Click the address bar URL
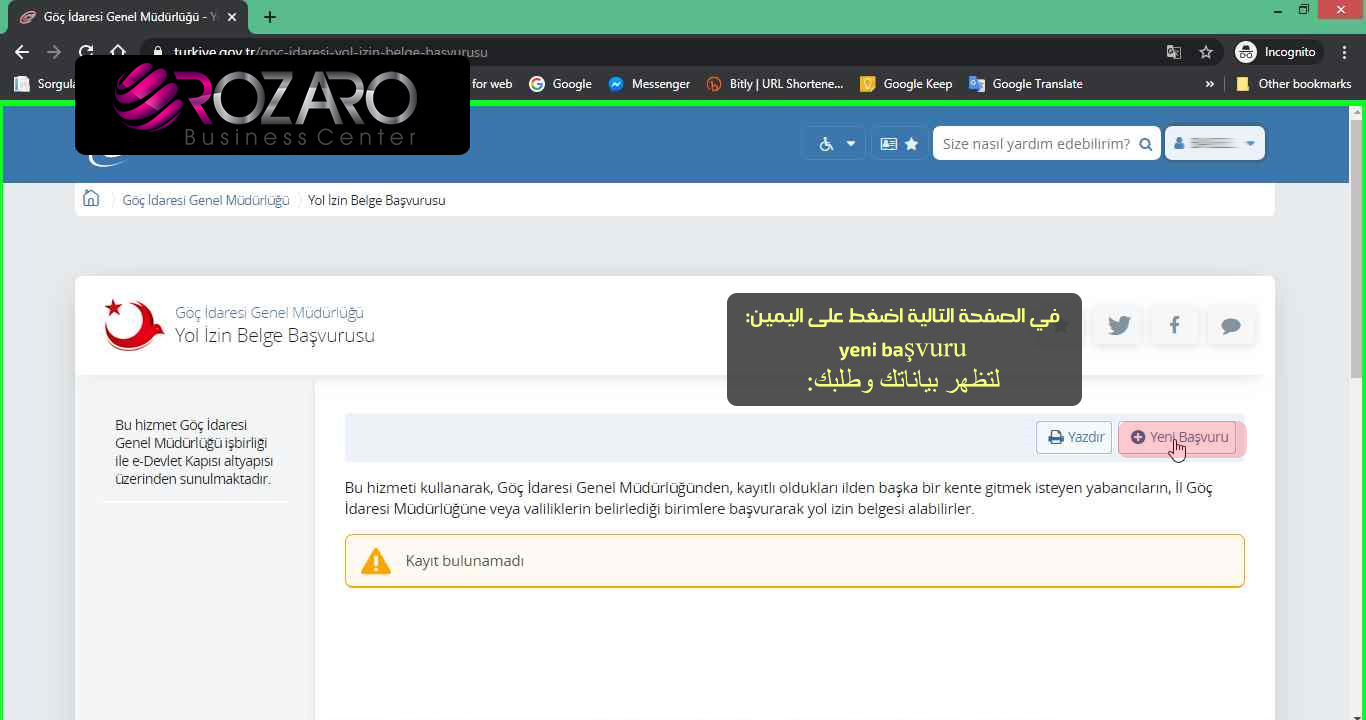The width and height of the screenshot is (1366, 720). 331,52
